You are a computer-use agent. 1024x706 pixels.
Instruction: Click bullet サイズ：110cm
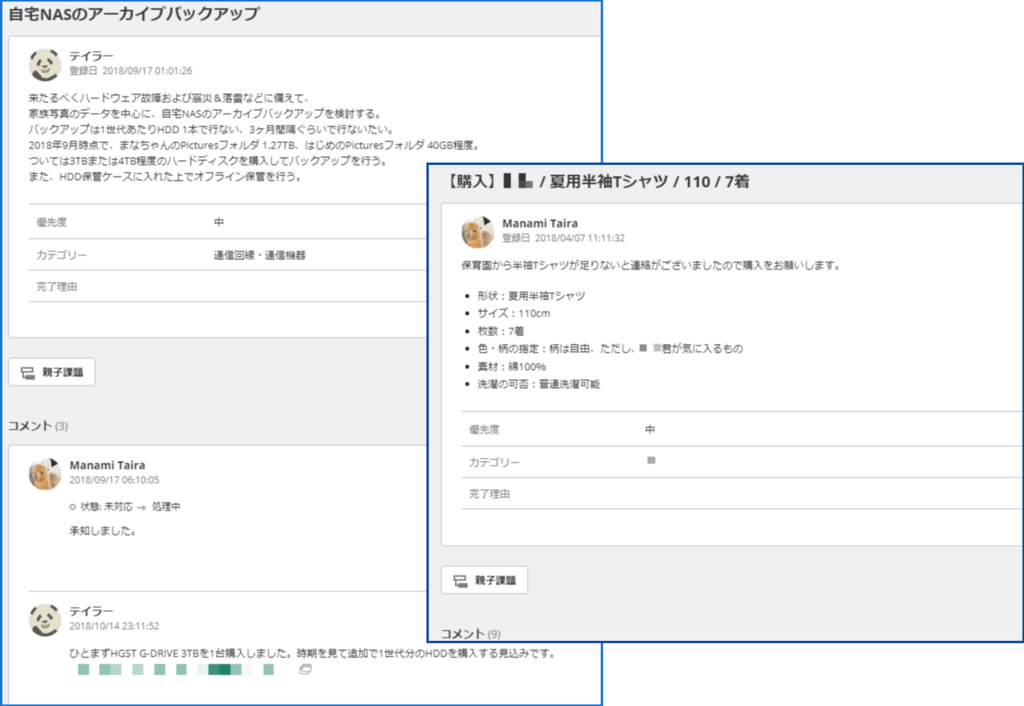coord(513,313)
